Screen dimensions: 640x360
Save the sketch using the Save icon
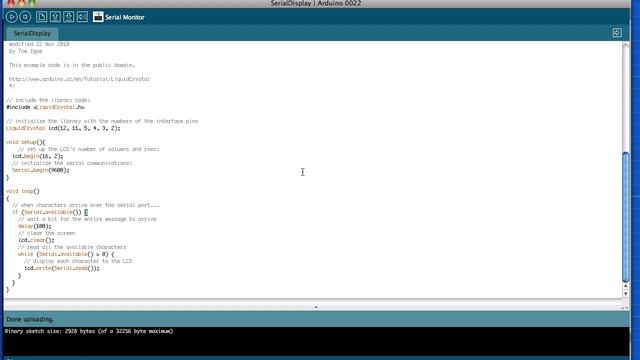[69, 17]
